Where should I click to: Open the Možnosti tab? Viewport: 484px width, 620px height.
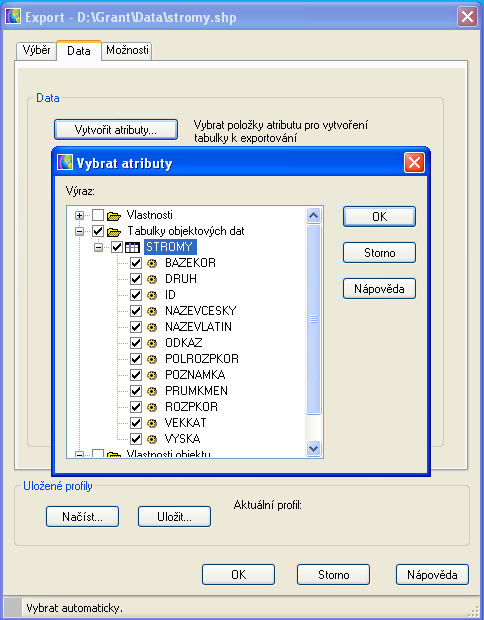tap(127, 51)
